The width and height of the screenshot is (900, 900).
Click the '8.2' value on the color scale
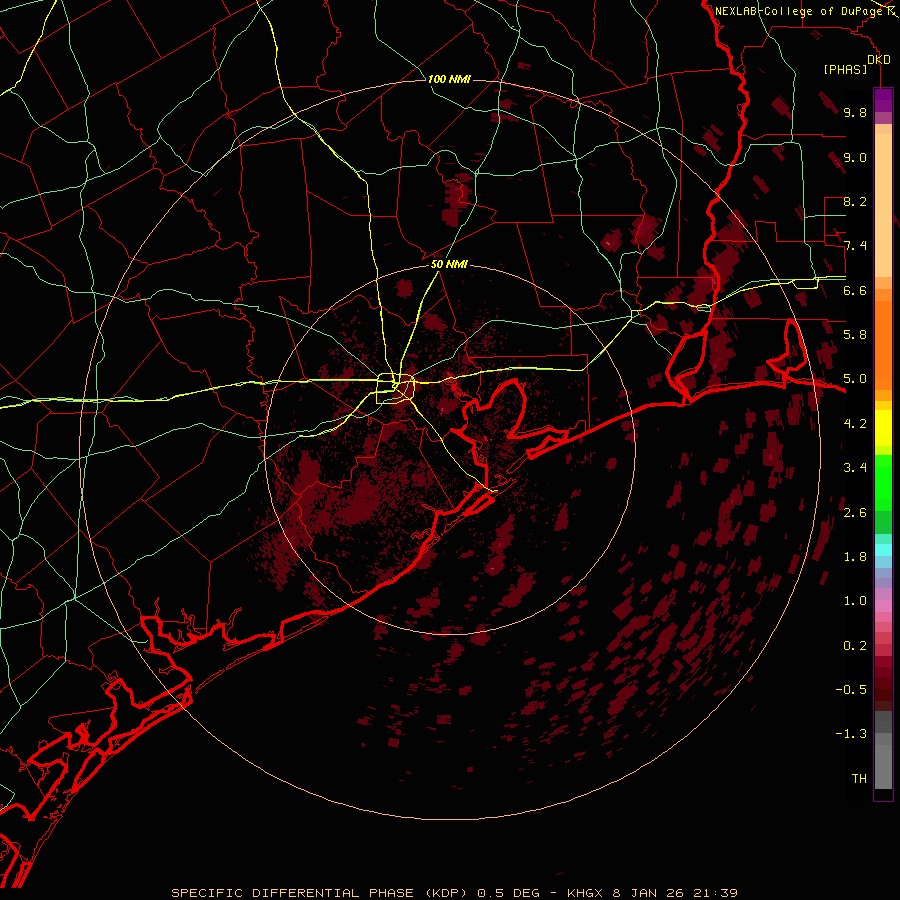855,201
